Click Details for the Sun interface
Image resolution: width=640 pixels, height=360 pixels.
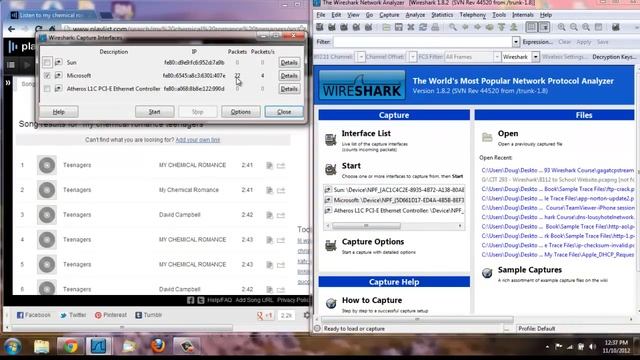(x=289, y=62)
